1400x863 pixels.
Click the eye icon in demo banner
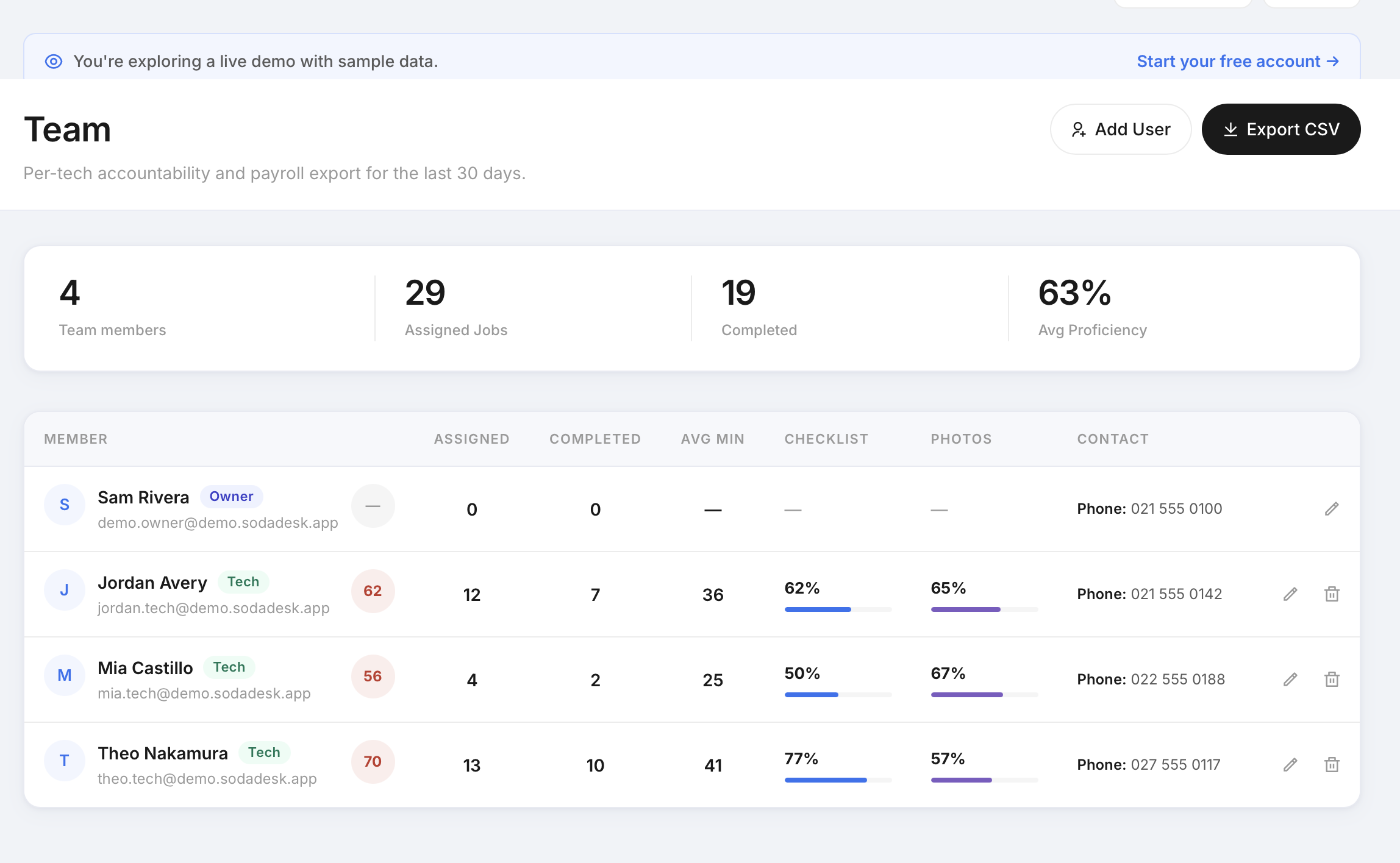tap(54, 62)
